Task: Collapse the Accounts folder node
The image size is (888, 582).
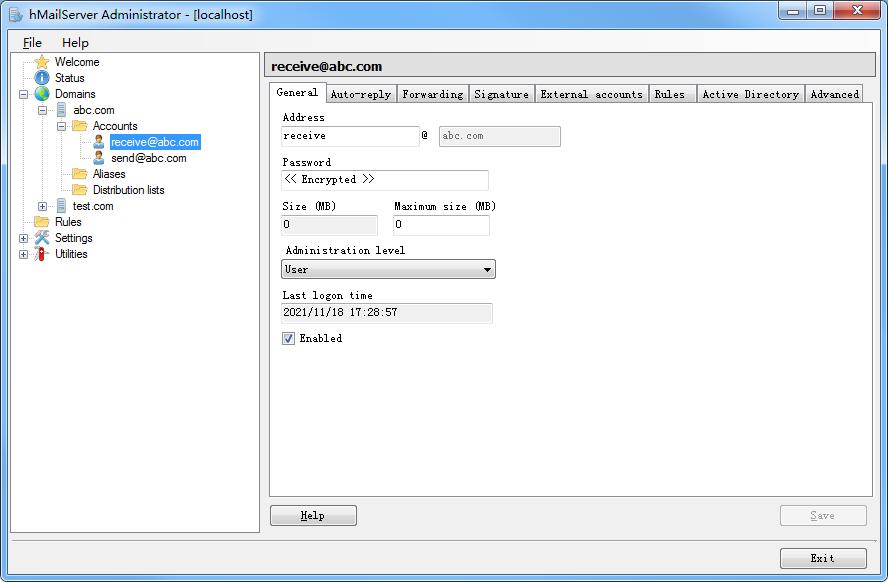Action: [x=61, y=126]
